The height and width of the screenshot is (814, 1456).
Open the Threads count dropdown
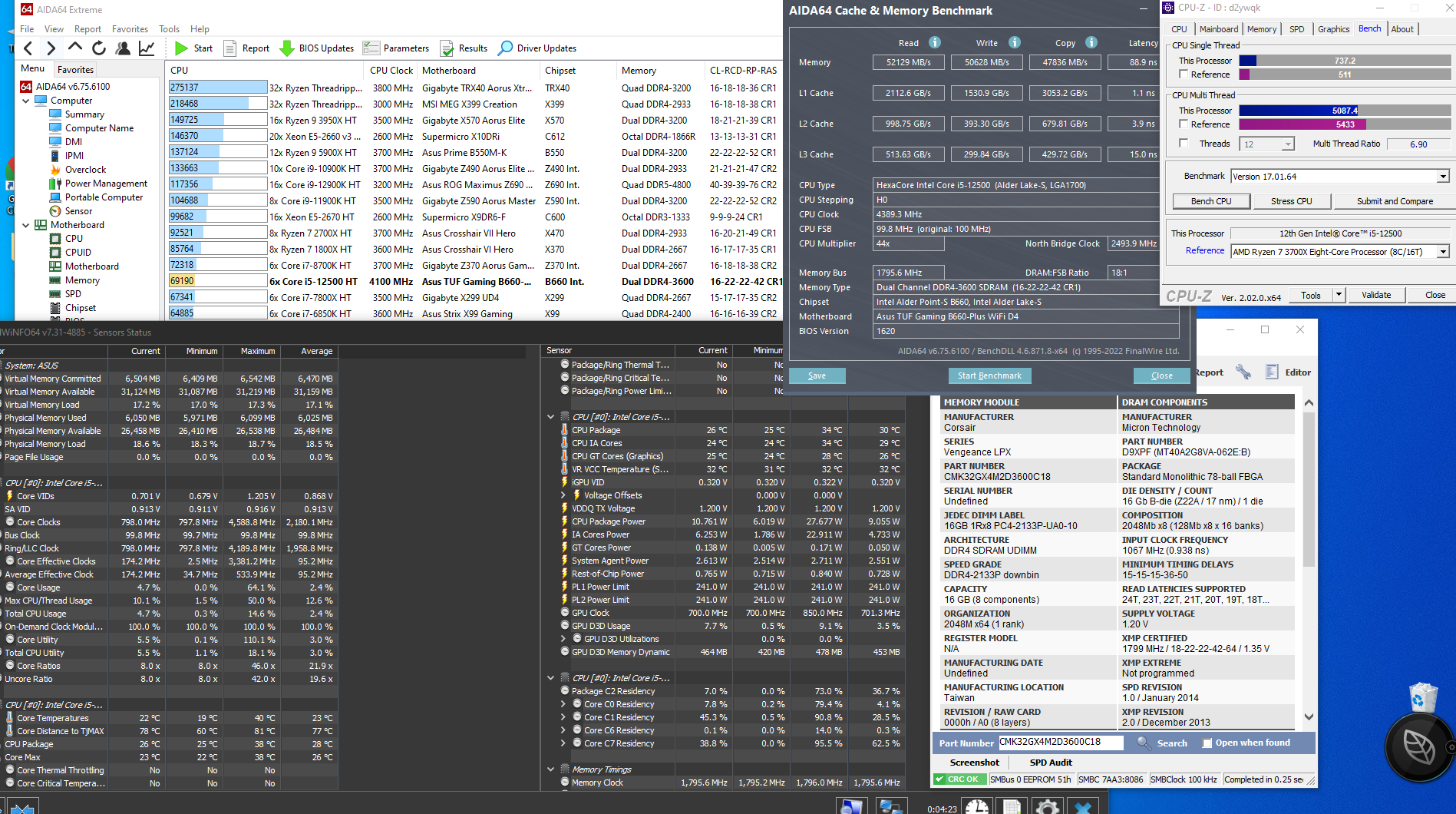[x=1288, y=144]
